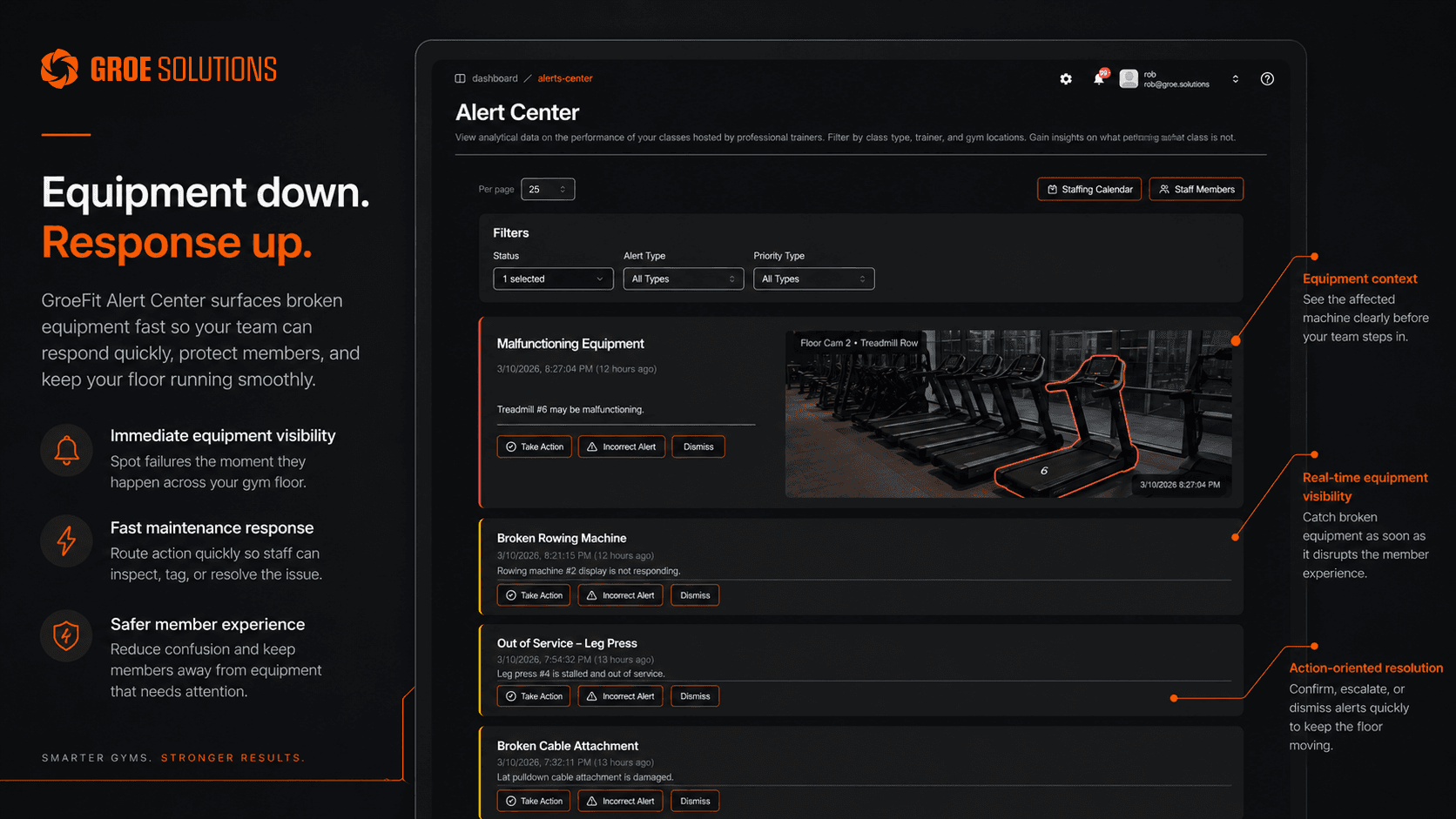1456x819 pixels.
Task: Click the help question mark icon
Action: point(1267,79)
